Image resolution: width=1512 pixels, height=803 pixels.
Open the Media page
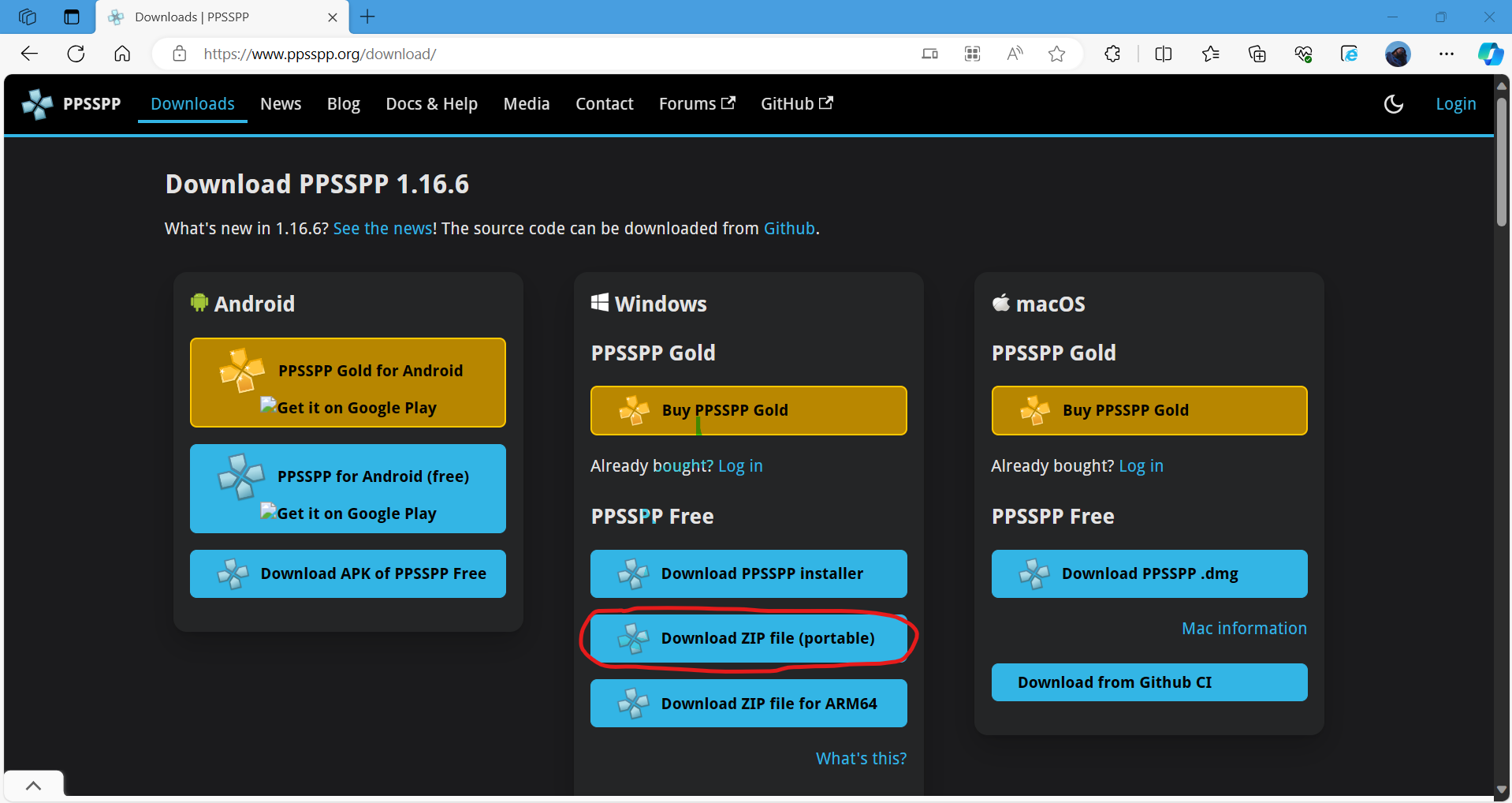tap(527, 104)
